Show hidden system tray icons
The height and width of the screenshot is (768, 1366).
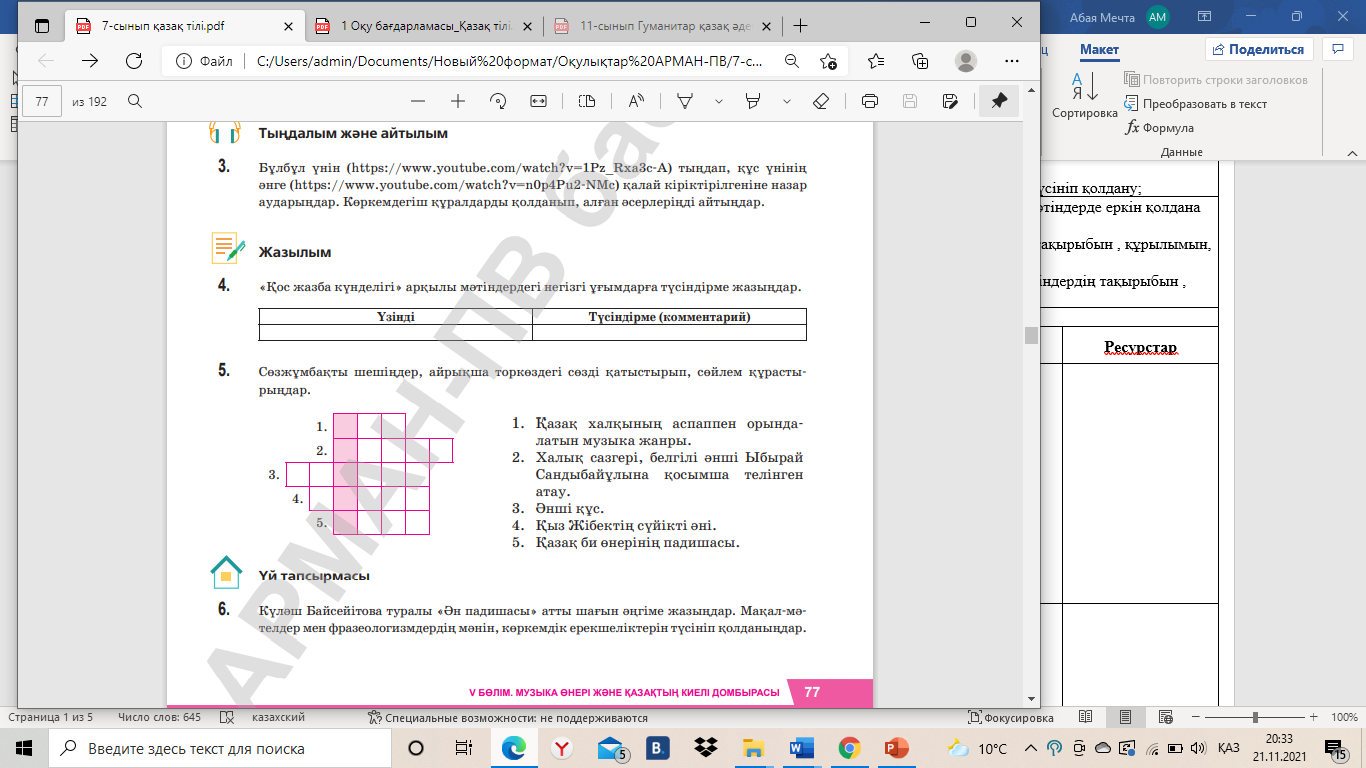1032,749
